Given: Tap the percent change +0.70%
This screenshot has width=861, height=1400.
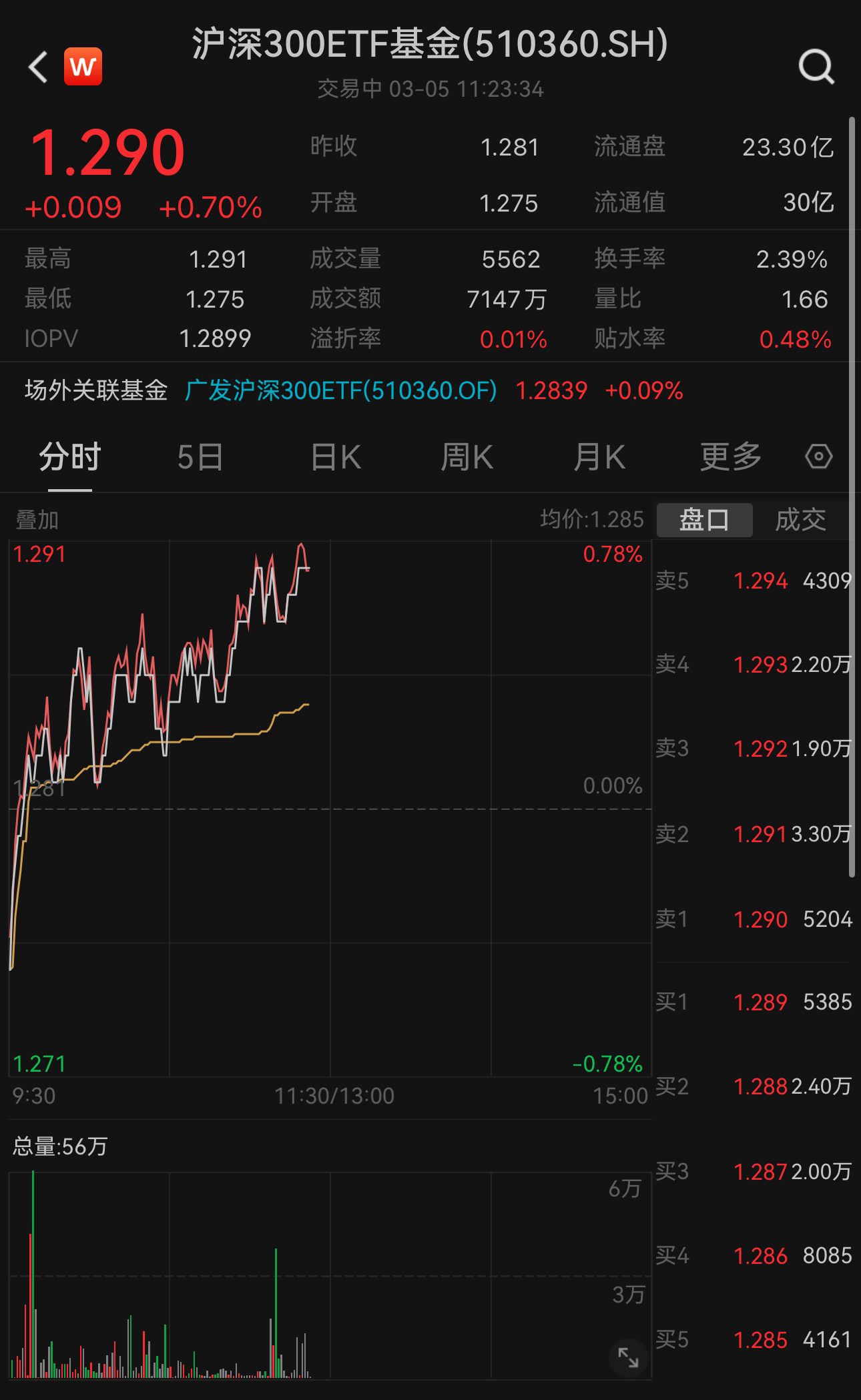Looking at the screenshot, I should (x=211, y=208).
